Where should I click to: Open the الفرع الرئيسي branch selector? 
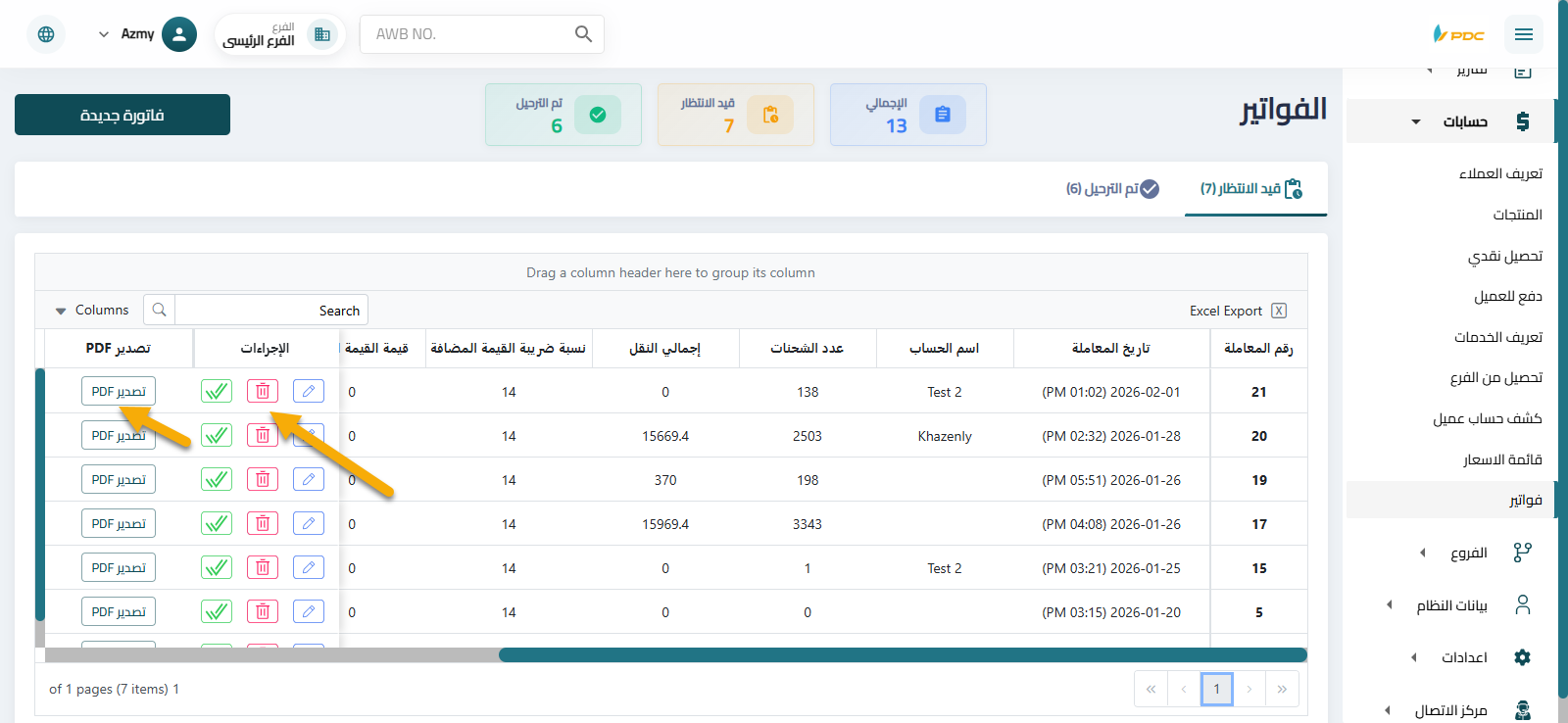click(279, 34)
